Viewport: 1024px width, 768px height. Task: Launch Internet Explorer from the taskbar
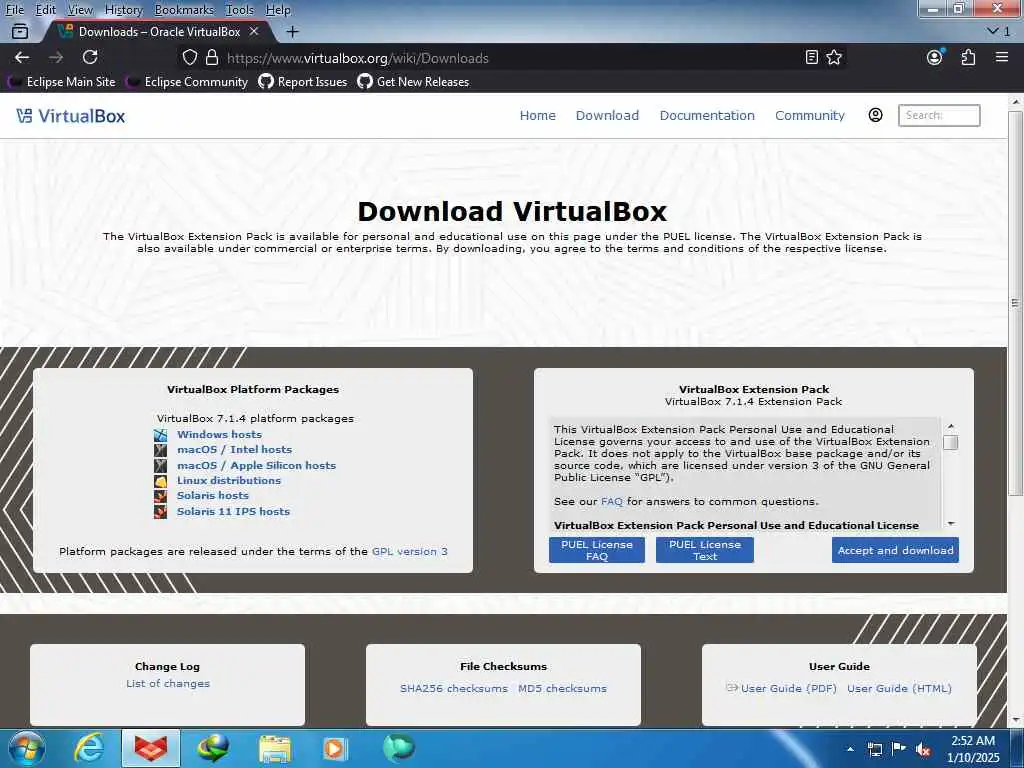pyautogui.click(x=89, y=748)
